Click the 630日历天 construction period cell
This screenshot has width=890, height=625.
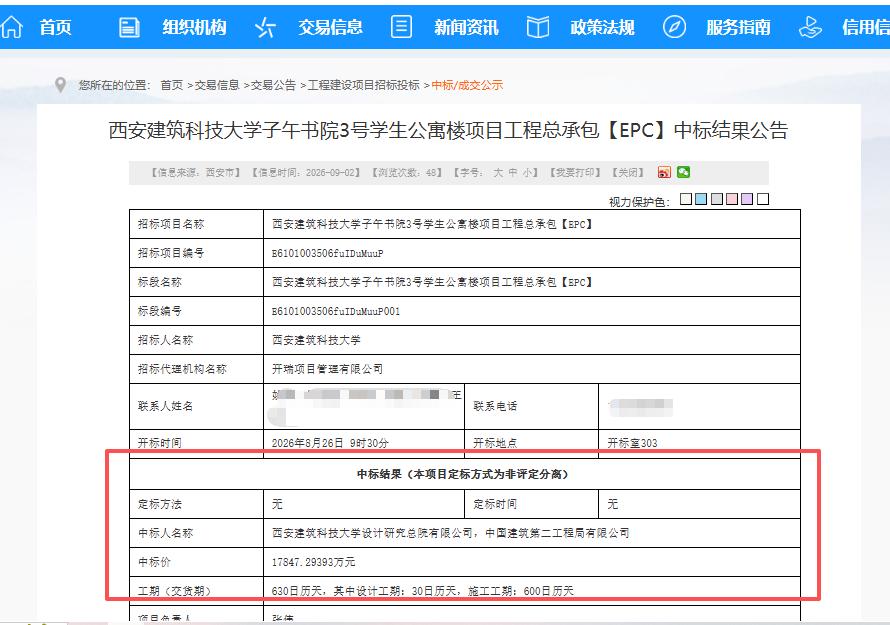click(532, 591)
